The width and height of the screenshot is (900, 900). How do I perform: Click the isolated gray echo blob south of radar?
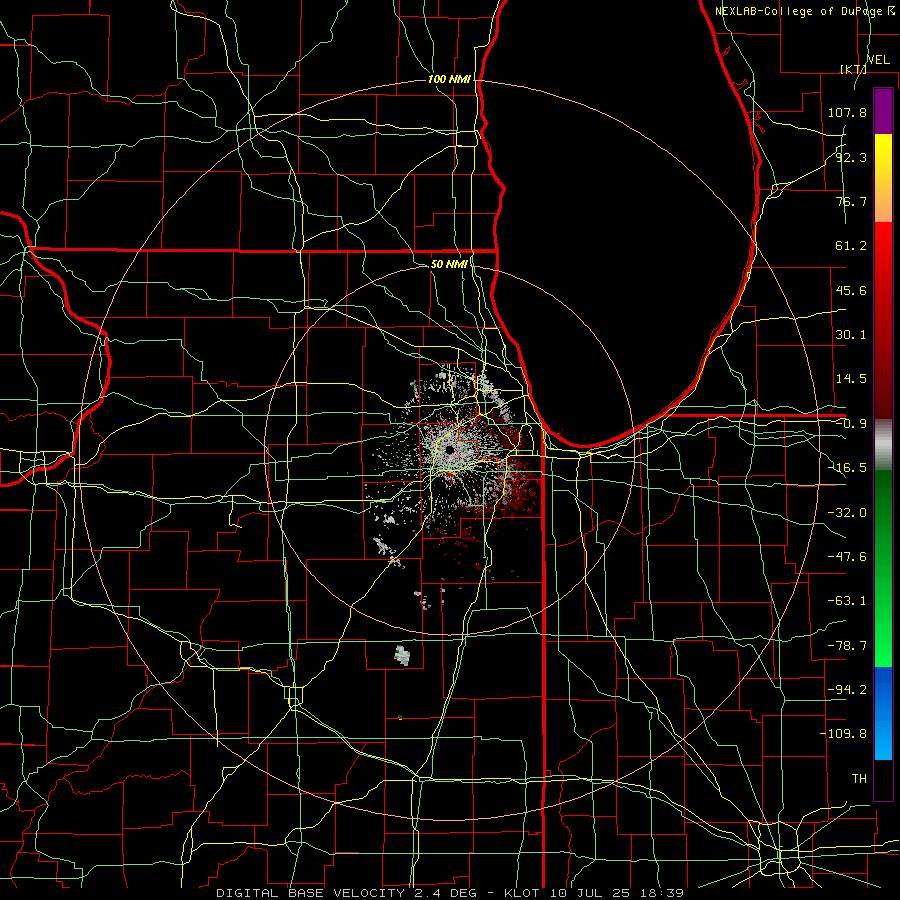(403, 655)
